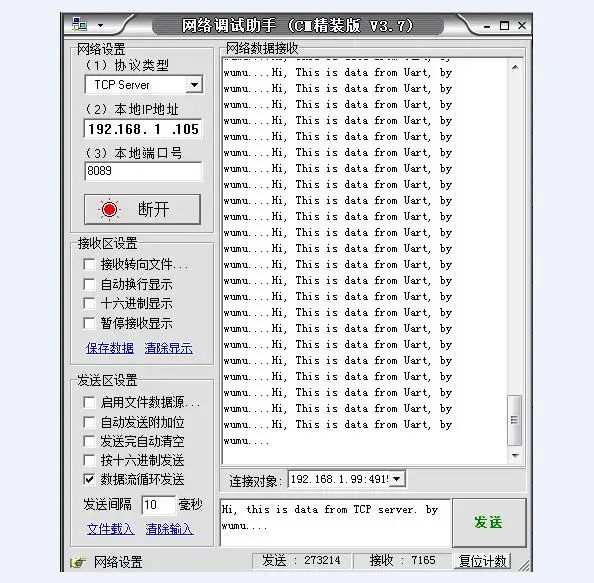Minimize the network debug assistant window
Screen dimensions: 594x583
(x=487, y=26)
